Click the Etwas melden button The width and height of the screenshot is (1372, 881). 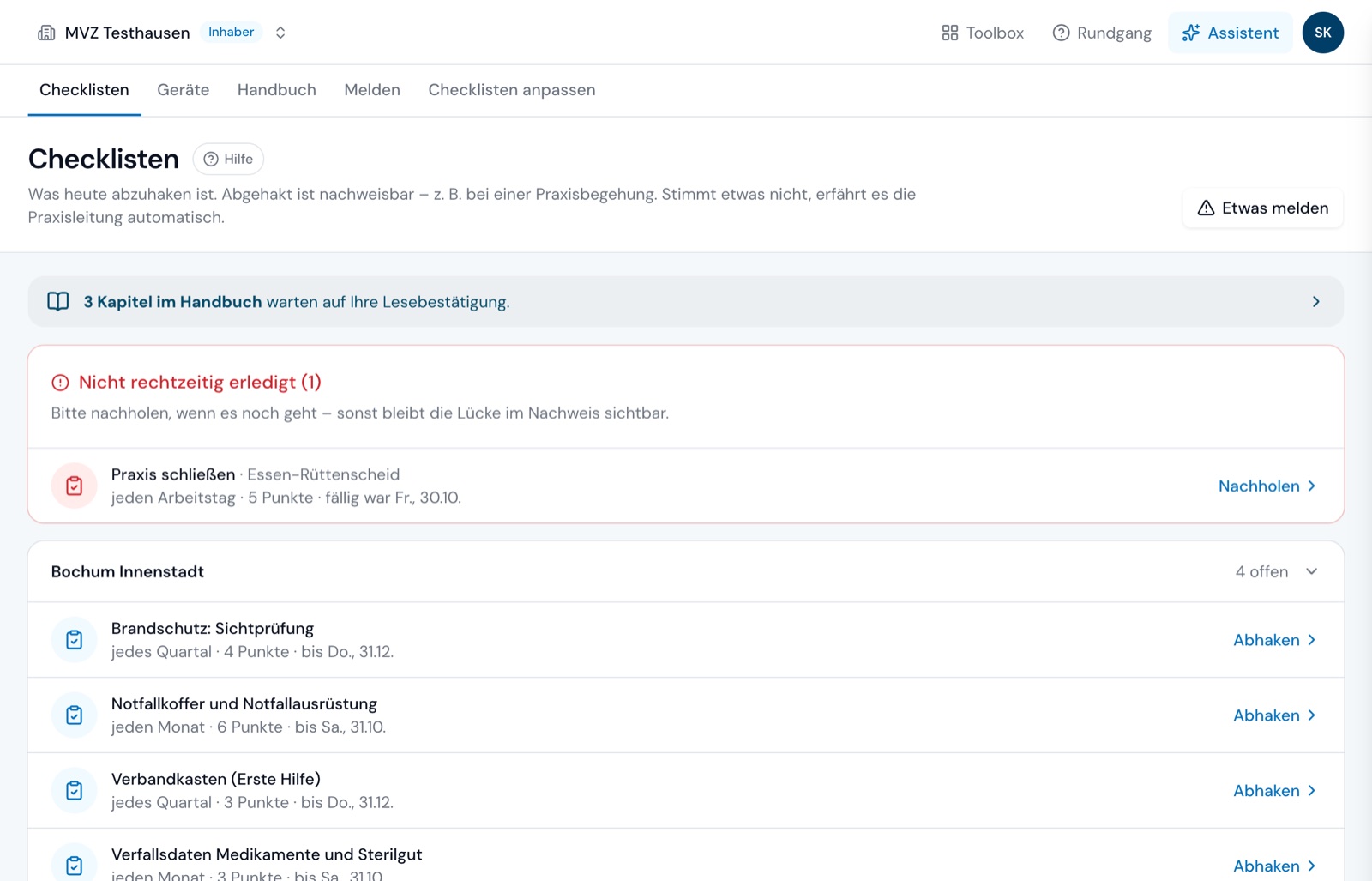(1262, 208)
